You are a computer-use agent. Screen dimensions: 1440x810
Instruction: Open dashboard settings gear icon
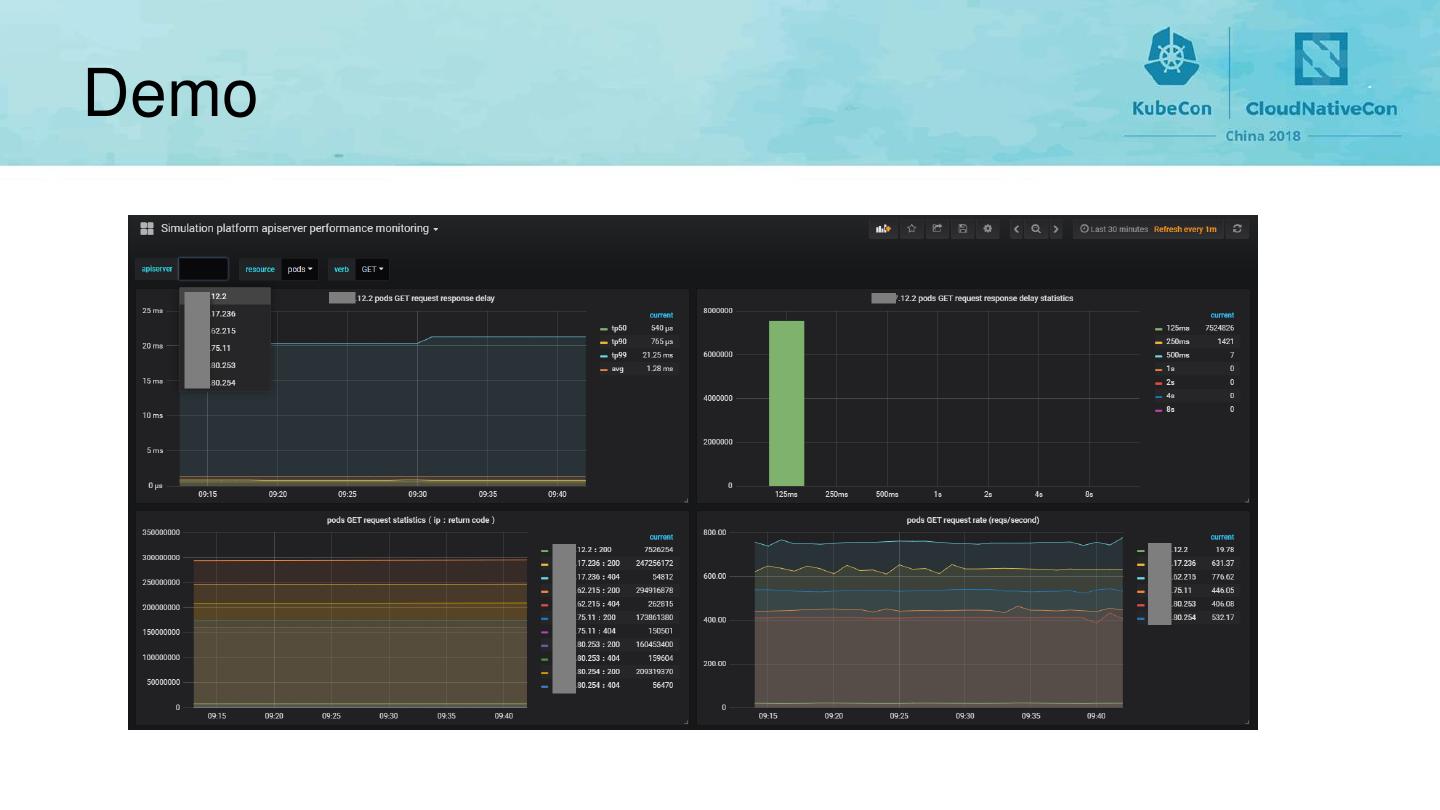click(987, 229)
